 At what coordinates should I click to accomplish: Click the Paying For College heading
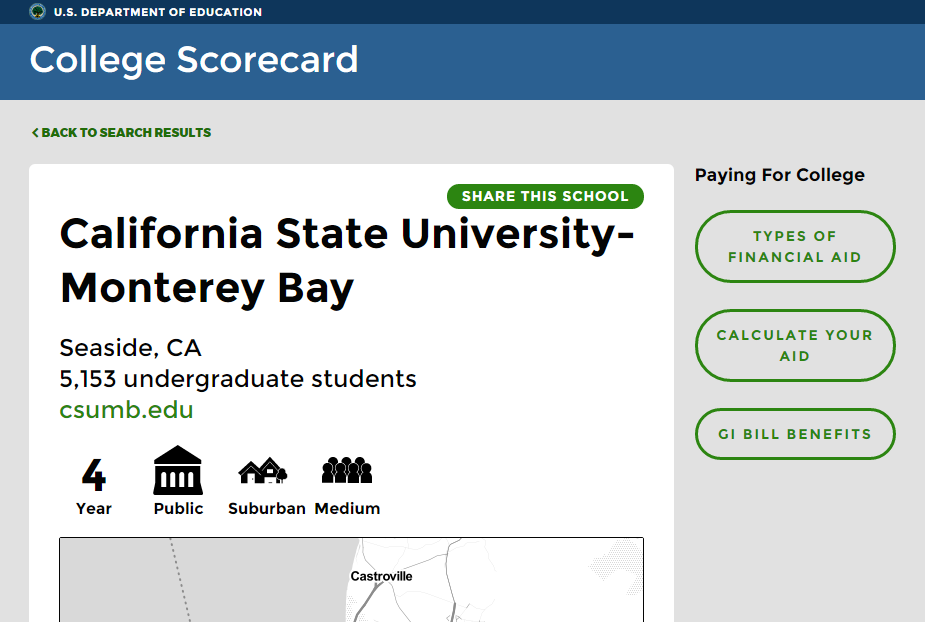coord(780,175)
